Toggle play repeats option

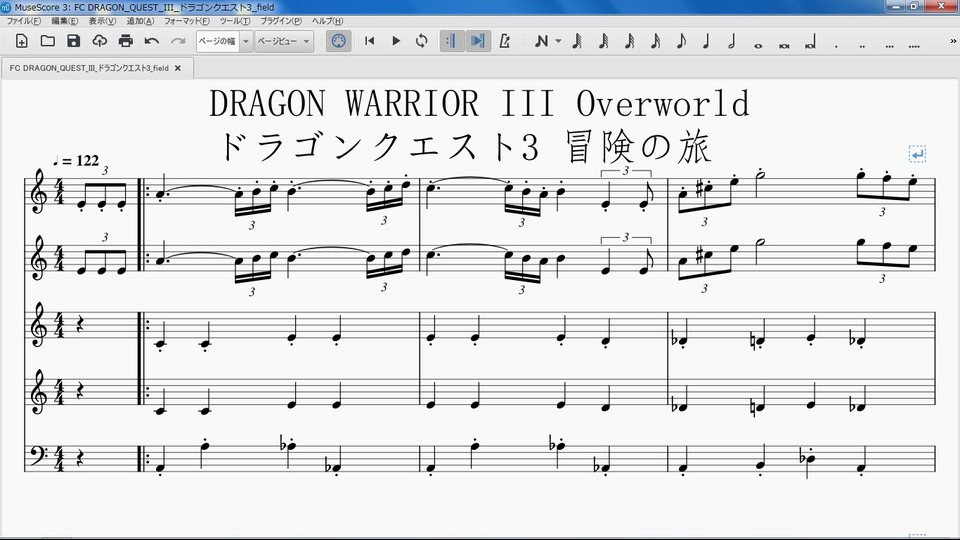452,41
